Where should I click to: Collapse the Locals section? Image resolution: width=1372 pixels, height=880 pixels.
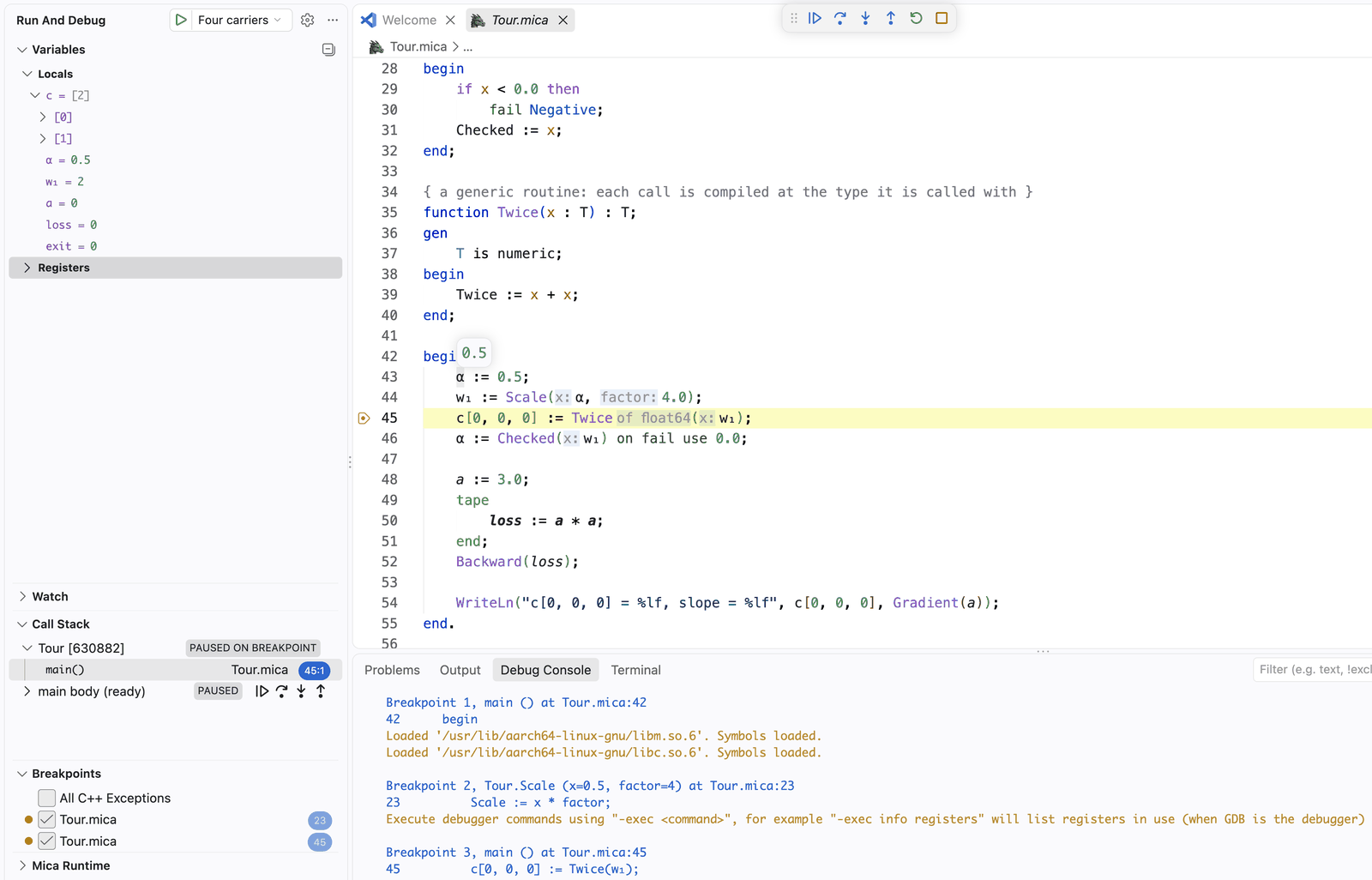click(27, 74)
